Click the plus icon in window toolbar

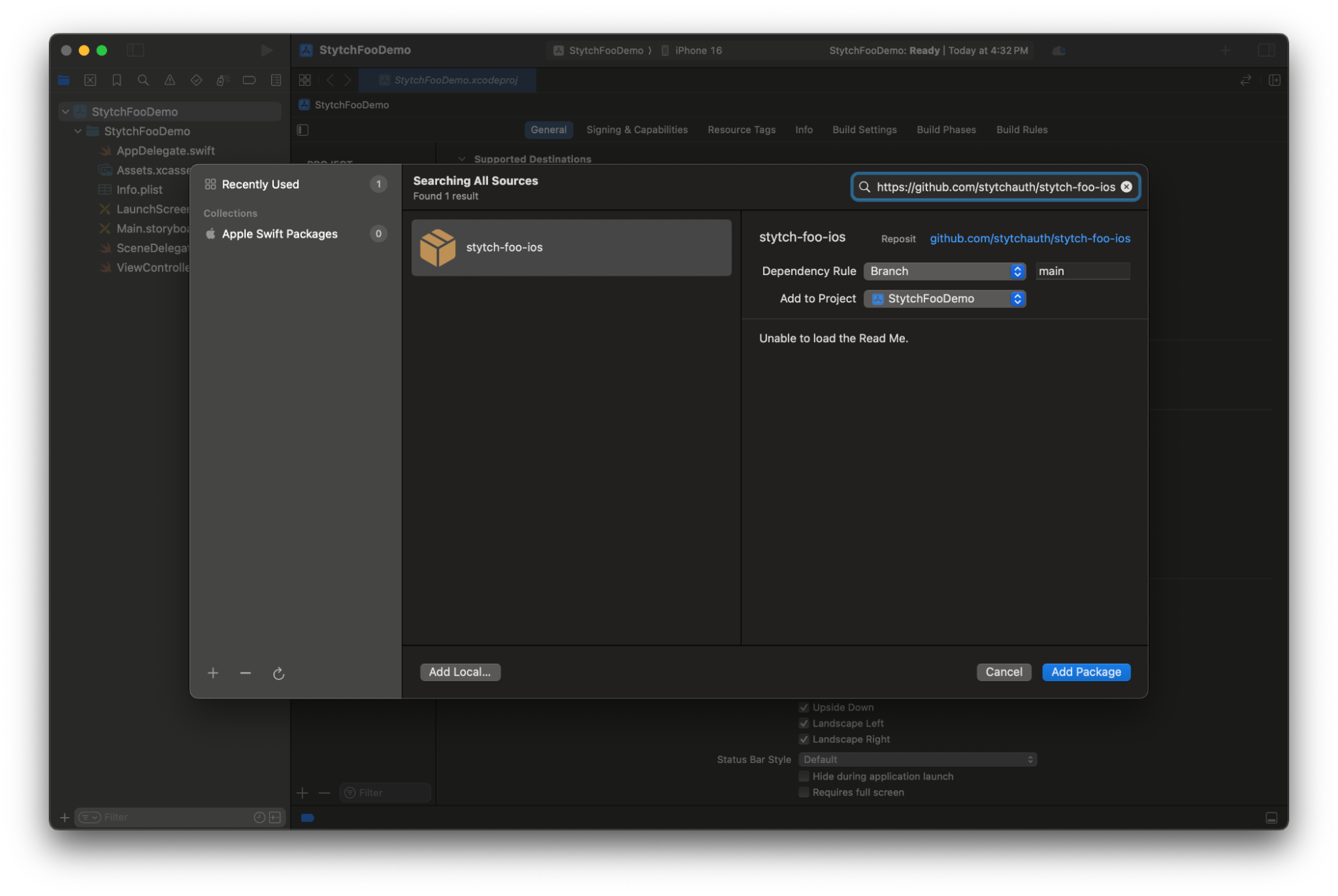[1226, 50]
